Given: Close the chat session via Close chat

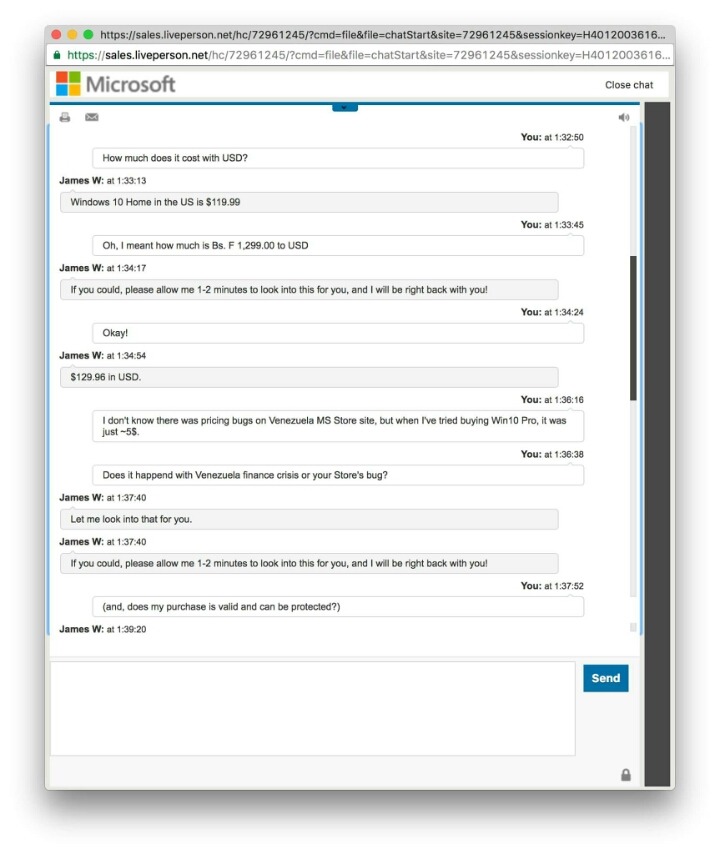Looking at the screenshot, I should pyautogui.click(x=629, y=85).
